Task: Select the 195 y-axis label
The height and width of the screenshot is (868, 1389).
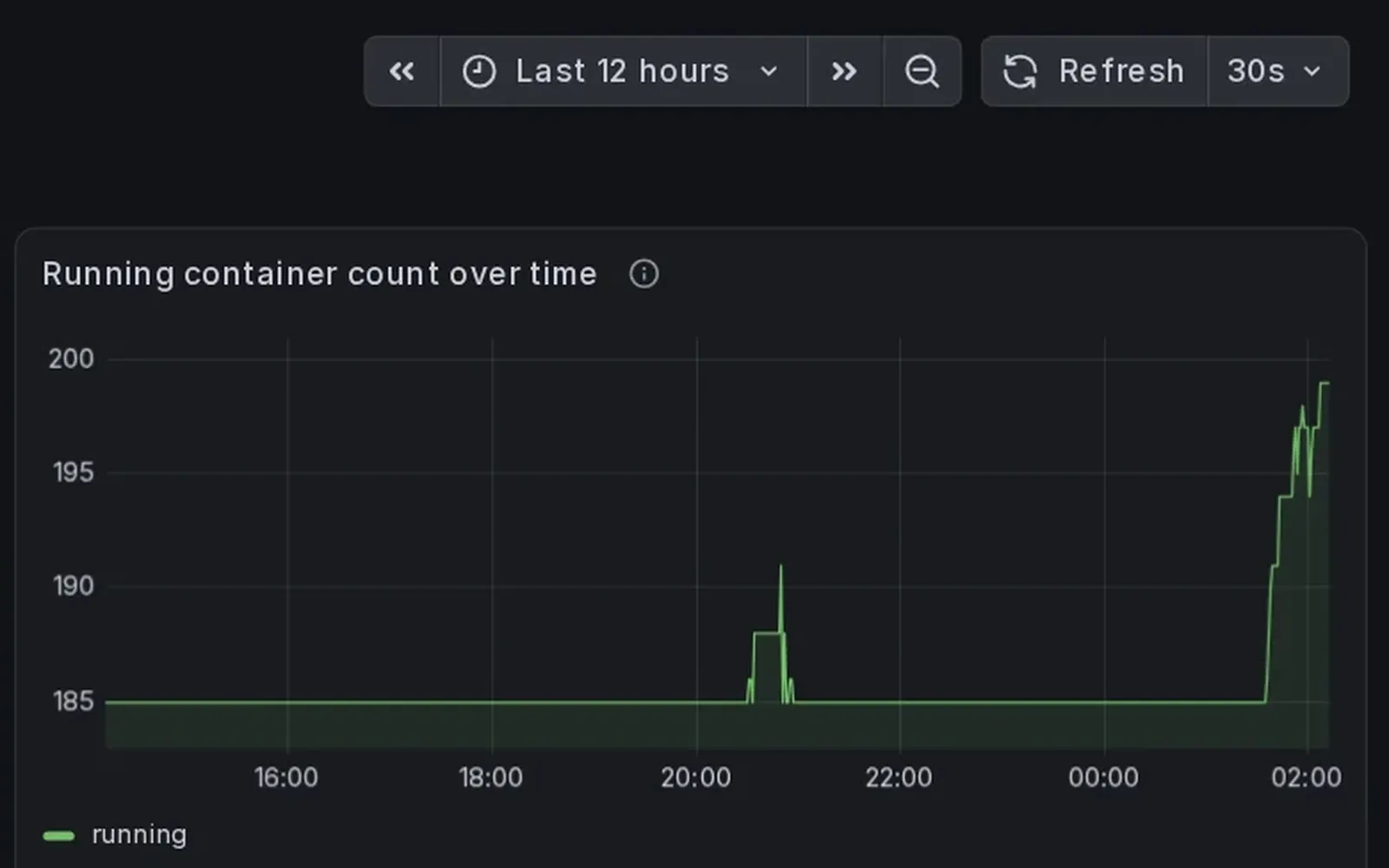Action: point(73,472)
